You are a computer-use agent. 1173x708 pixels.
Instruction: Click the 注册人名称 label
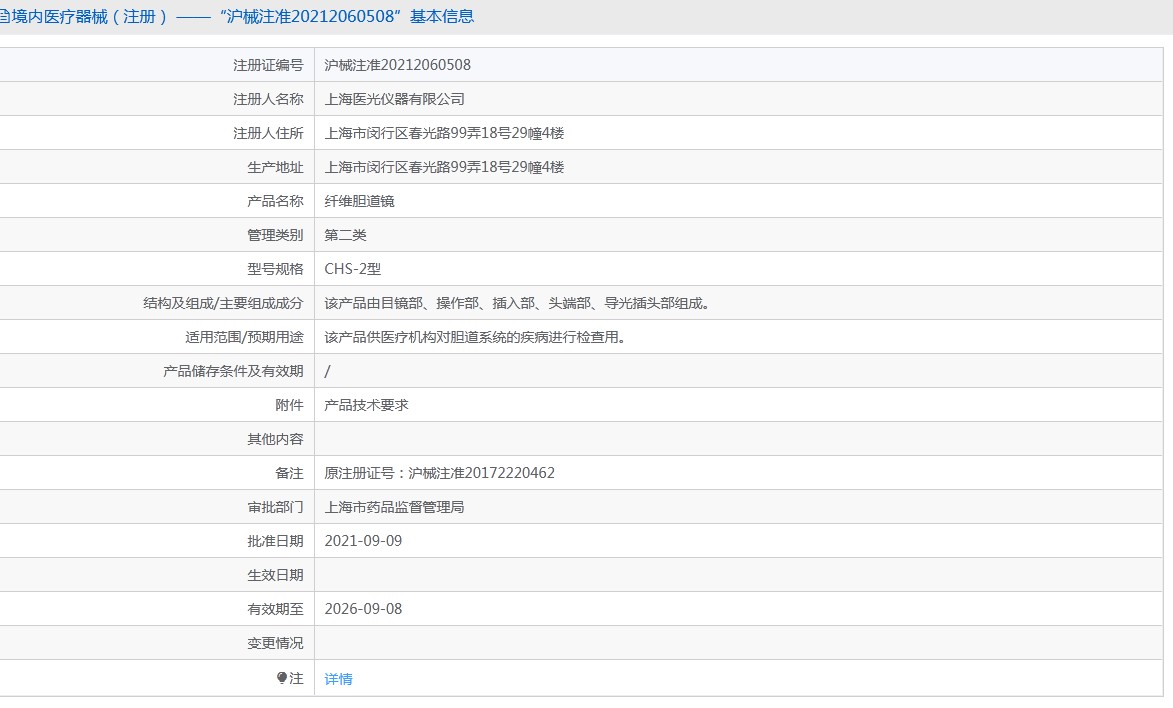[x=268, y=99]
